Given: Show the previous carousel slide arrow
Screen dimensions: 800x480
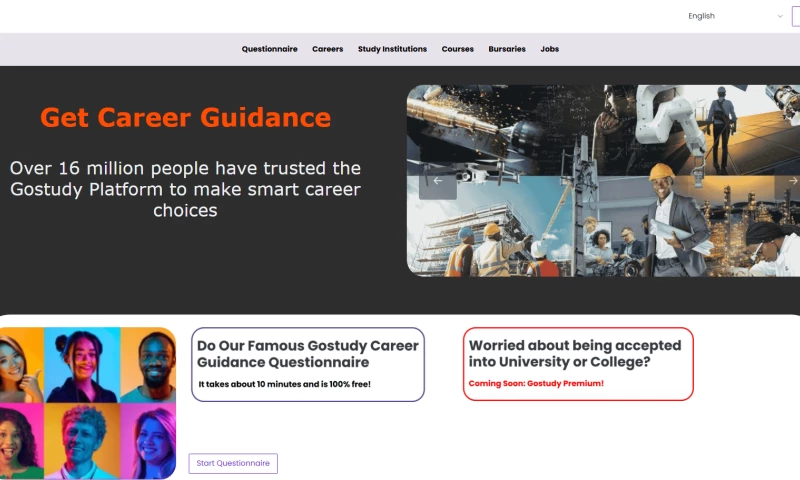Looking at the screenshot, I should (x=438, y=181).
